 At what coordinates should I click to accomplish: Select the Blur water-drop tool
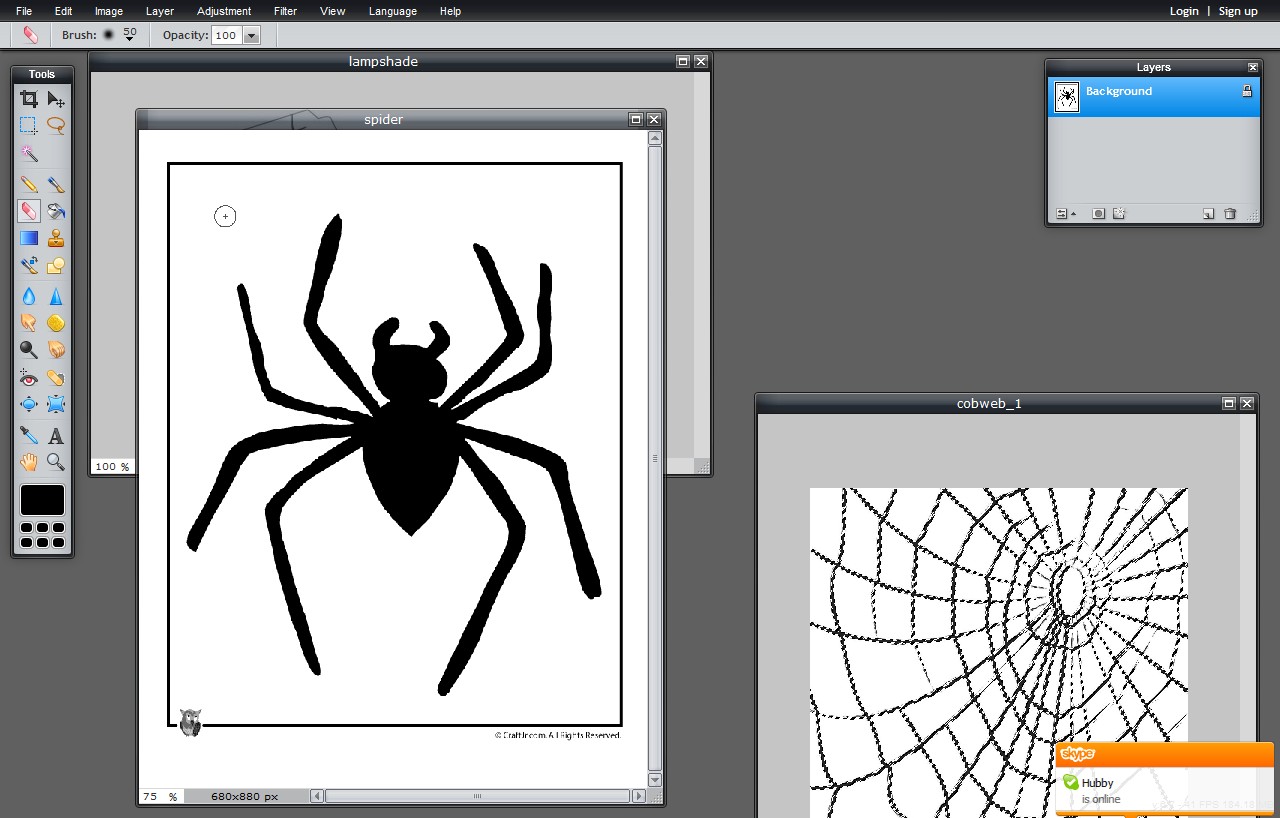tap(29, 296)
